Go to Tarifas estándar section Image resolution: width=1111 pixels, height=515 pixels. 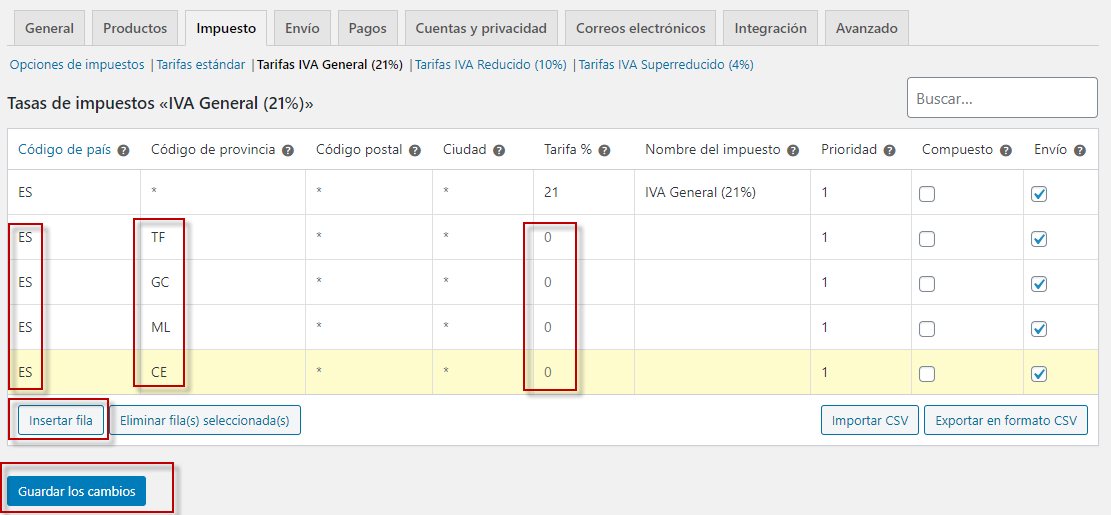[x=201, y=64]
